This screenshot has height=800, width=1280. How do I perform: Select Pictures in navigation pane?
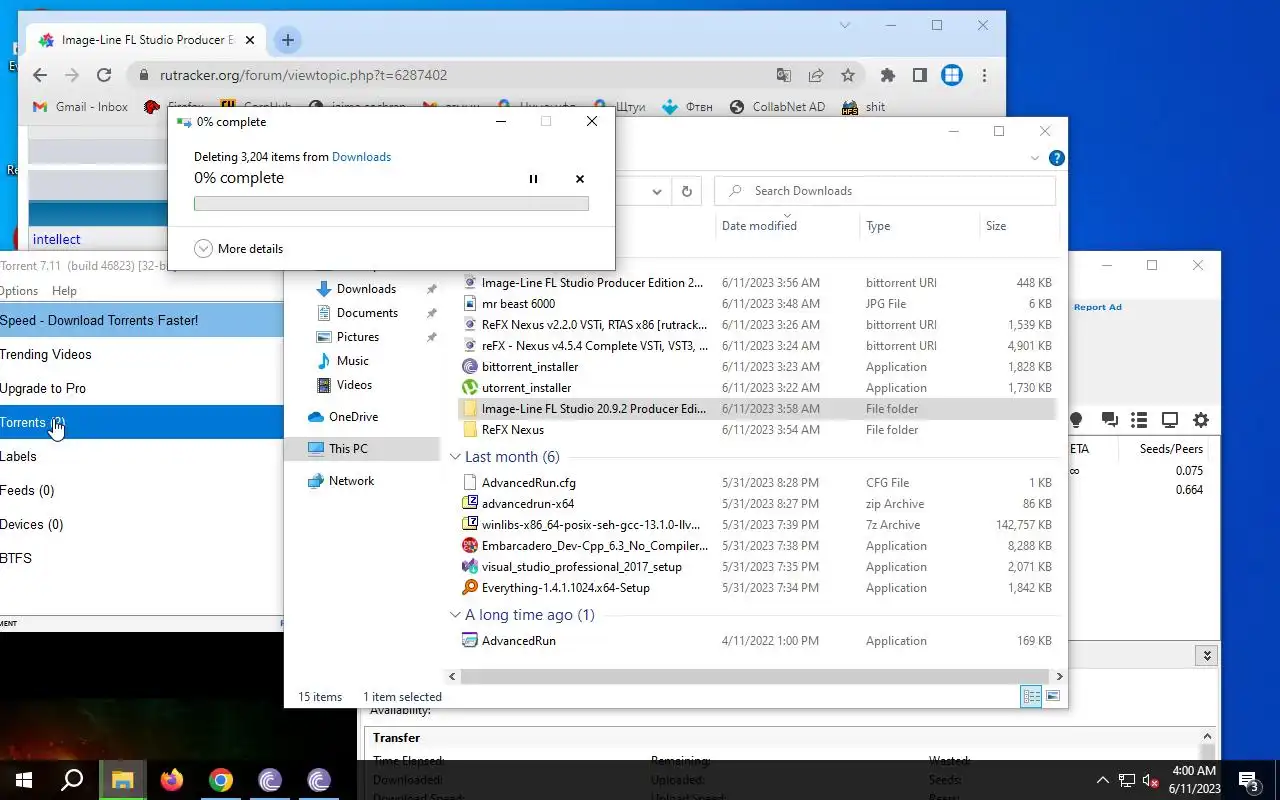point(358,337)
